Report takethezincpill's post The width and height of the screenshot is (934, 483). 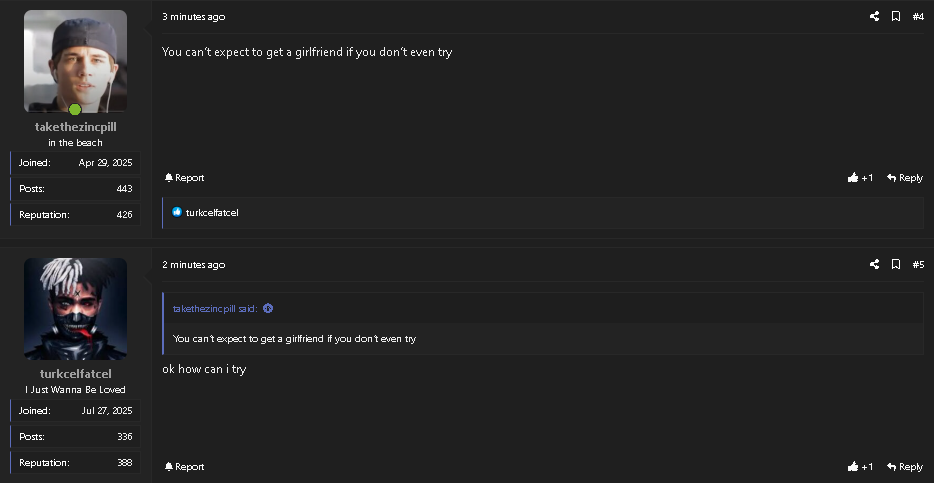184,177
